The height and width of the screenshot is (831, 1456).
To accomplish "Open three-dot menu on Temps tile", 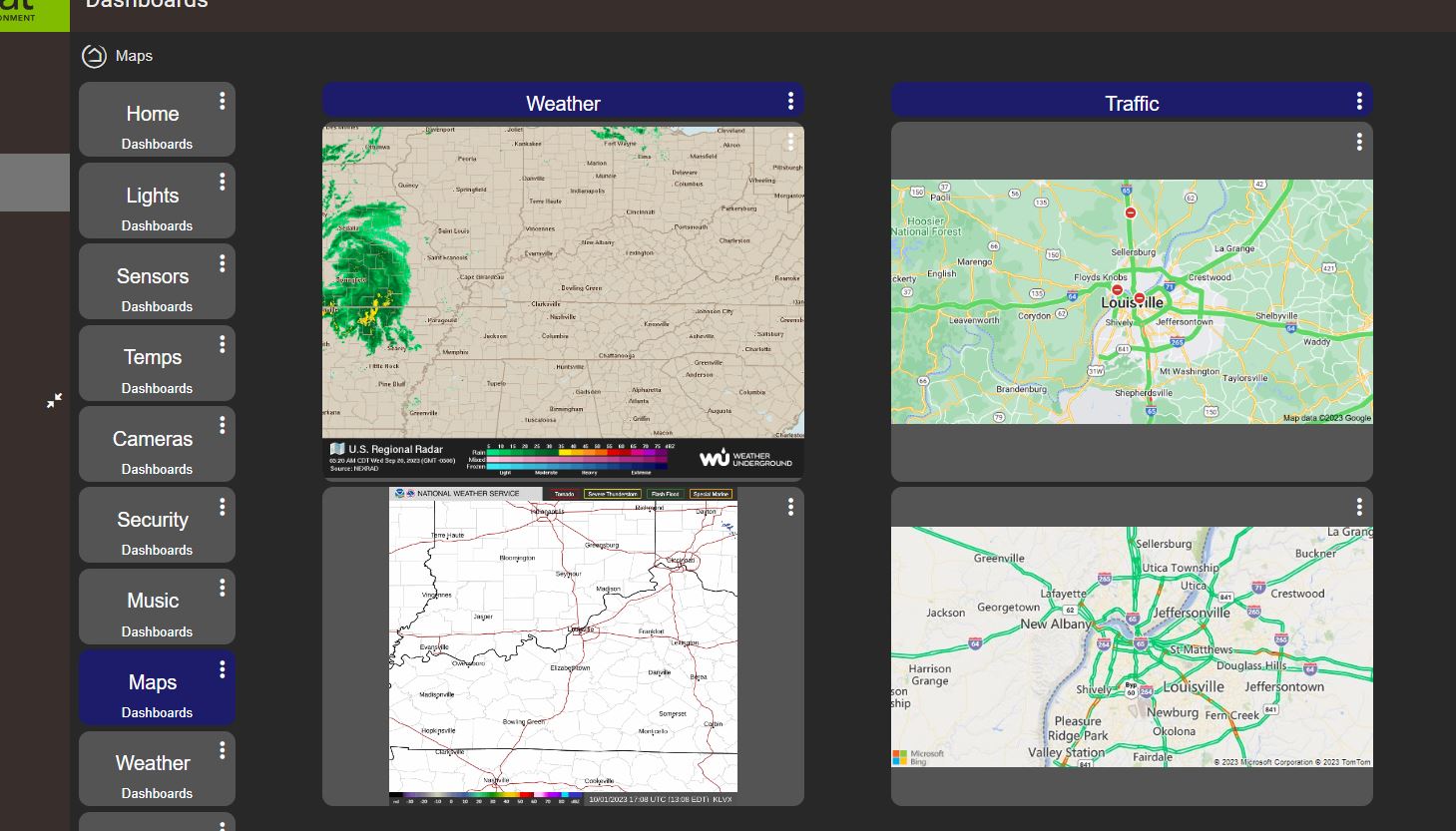I will pyautogui.click(x=222, y=344).
